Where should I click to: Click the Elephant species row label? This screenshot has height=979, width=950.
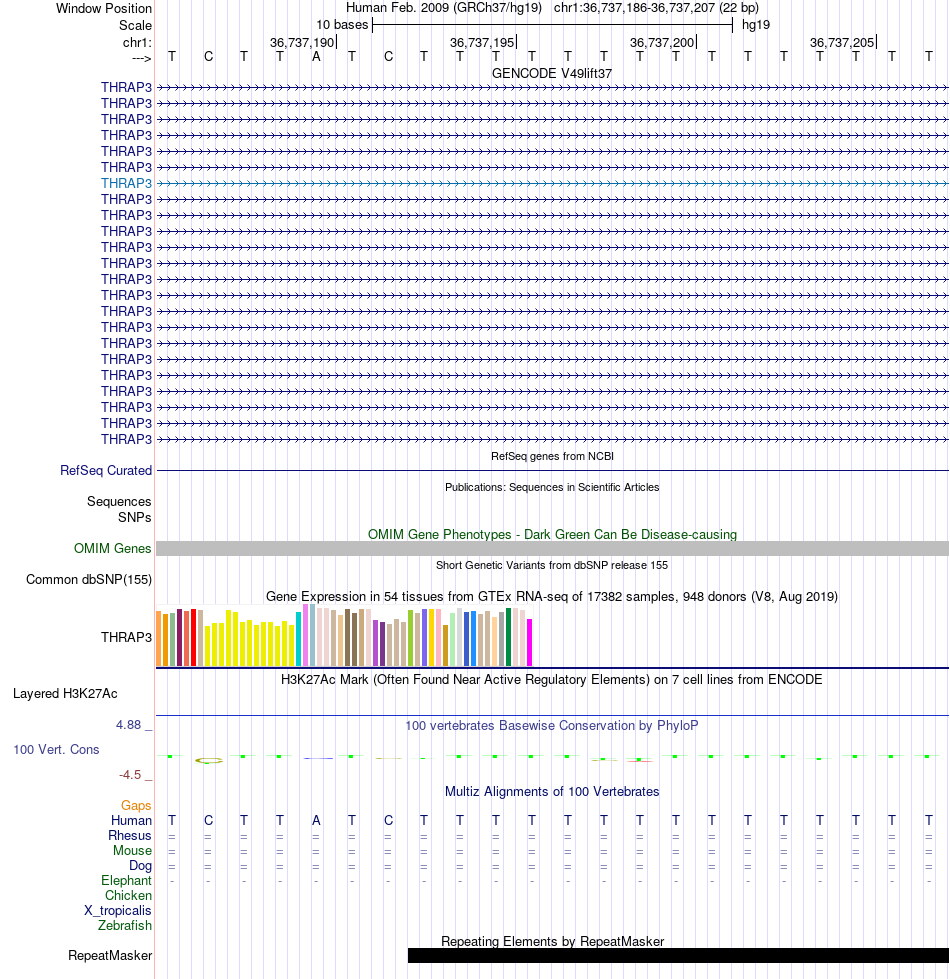[x=127, y=880]
